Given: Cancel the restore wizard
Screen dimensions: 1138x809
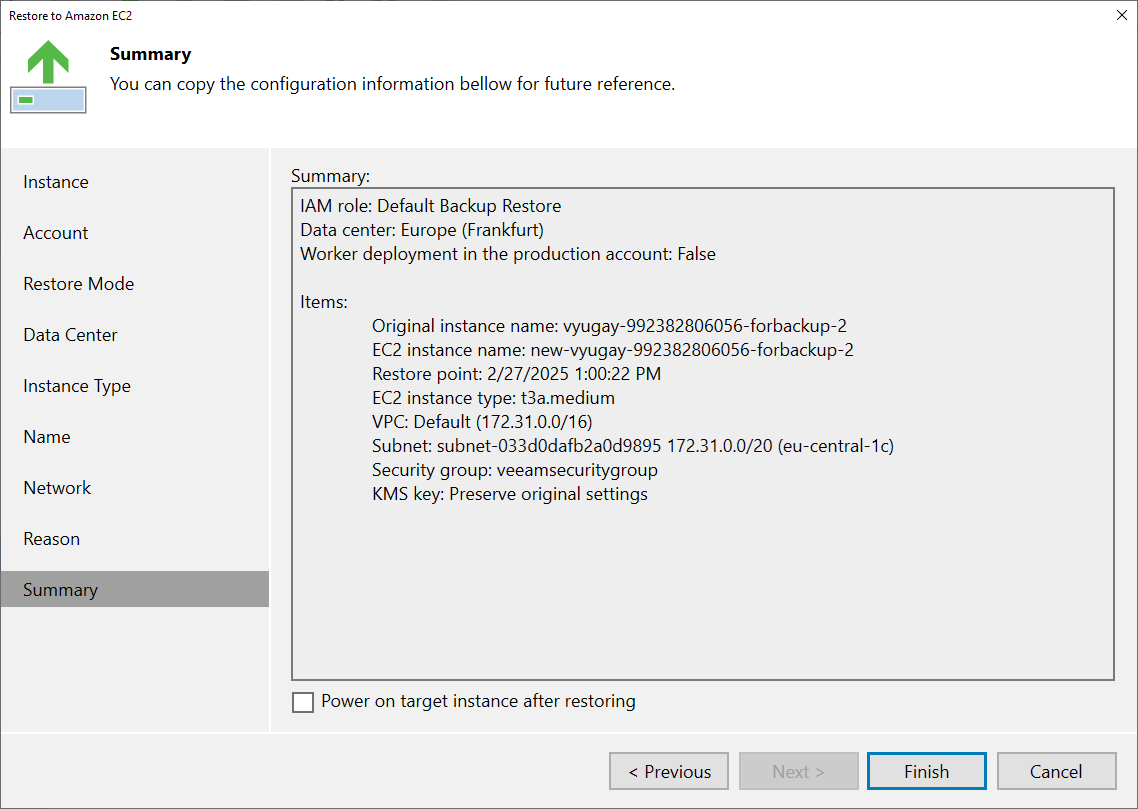Looking at the screenshot, I should click(x=1056, y=771).
